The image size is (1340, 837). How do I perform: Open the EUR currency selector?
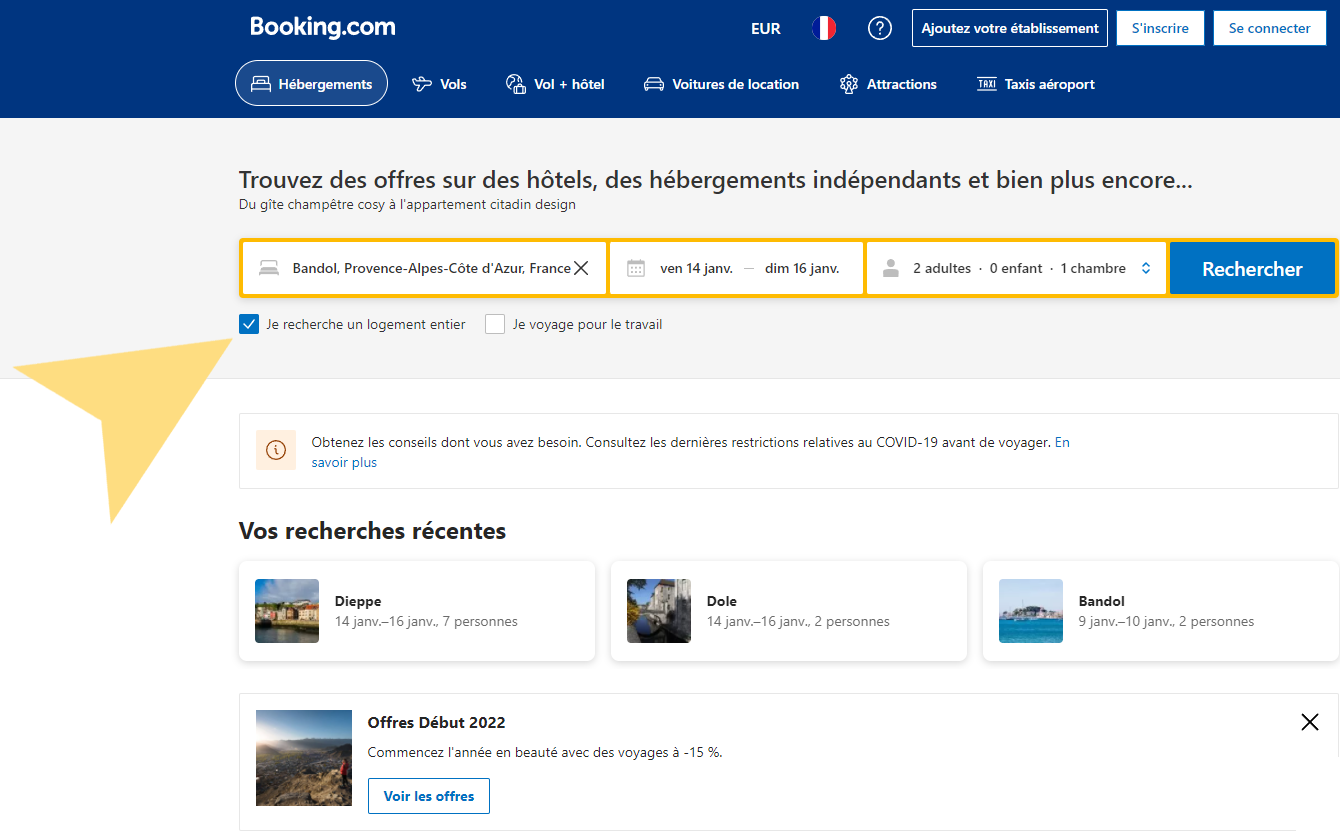click(766, 28)
